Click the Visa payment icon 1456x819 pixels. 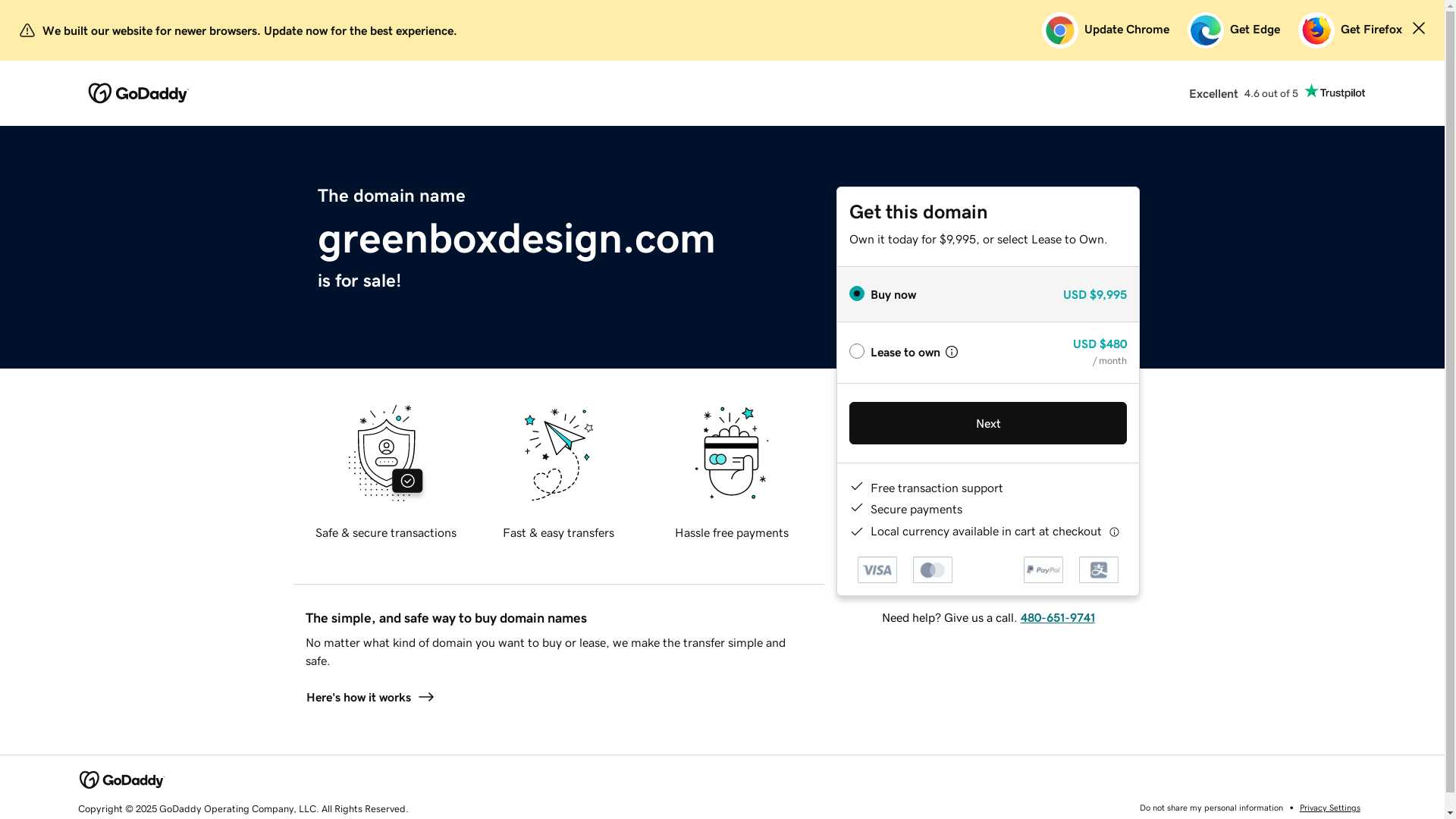[x=877, y=570]
